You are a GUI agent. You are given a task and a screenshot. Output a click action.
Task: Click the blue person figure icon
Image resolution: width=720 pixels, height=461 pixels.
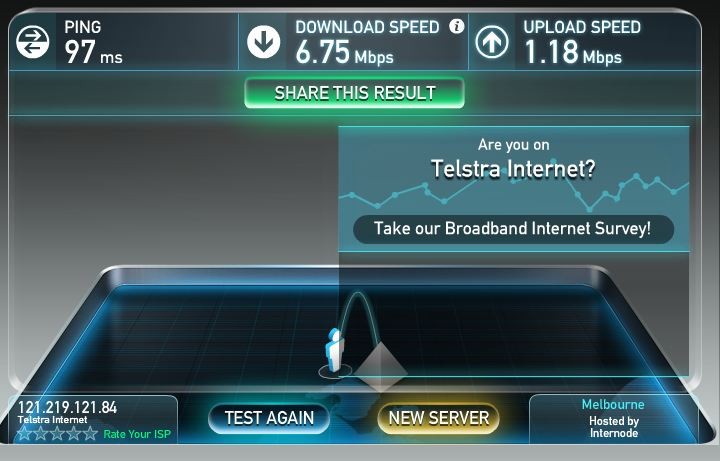click(334, 352)
